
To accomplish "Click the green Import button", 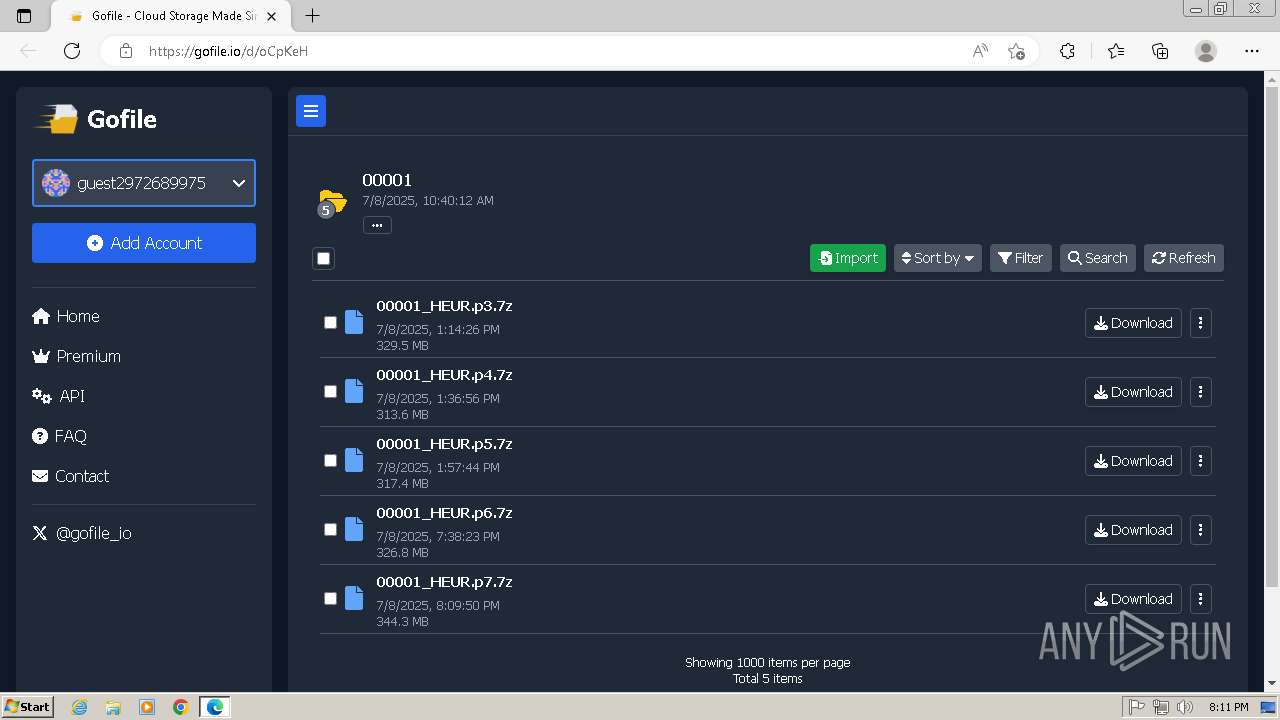I will click(x=848, y=258).
